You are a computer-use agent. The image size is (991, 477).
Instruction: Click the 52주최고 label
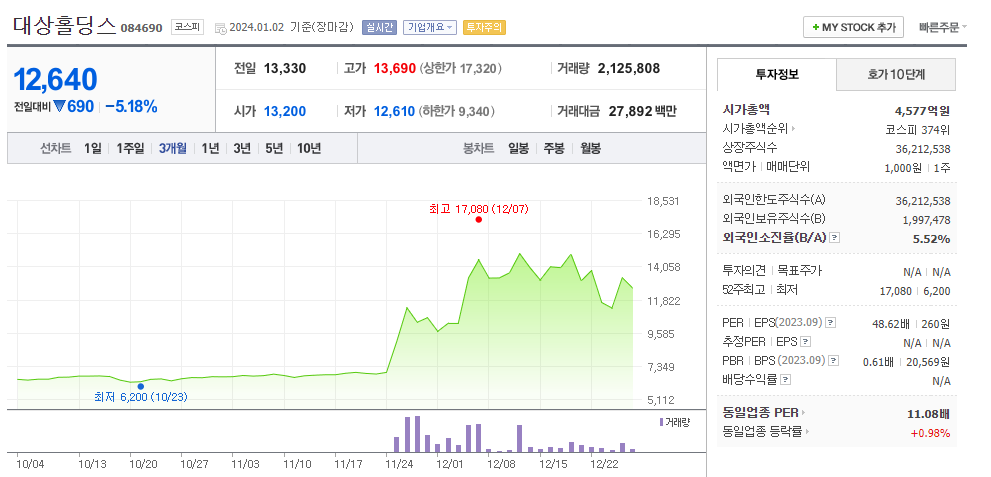click(743, 289)
